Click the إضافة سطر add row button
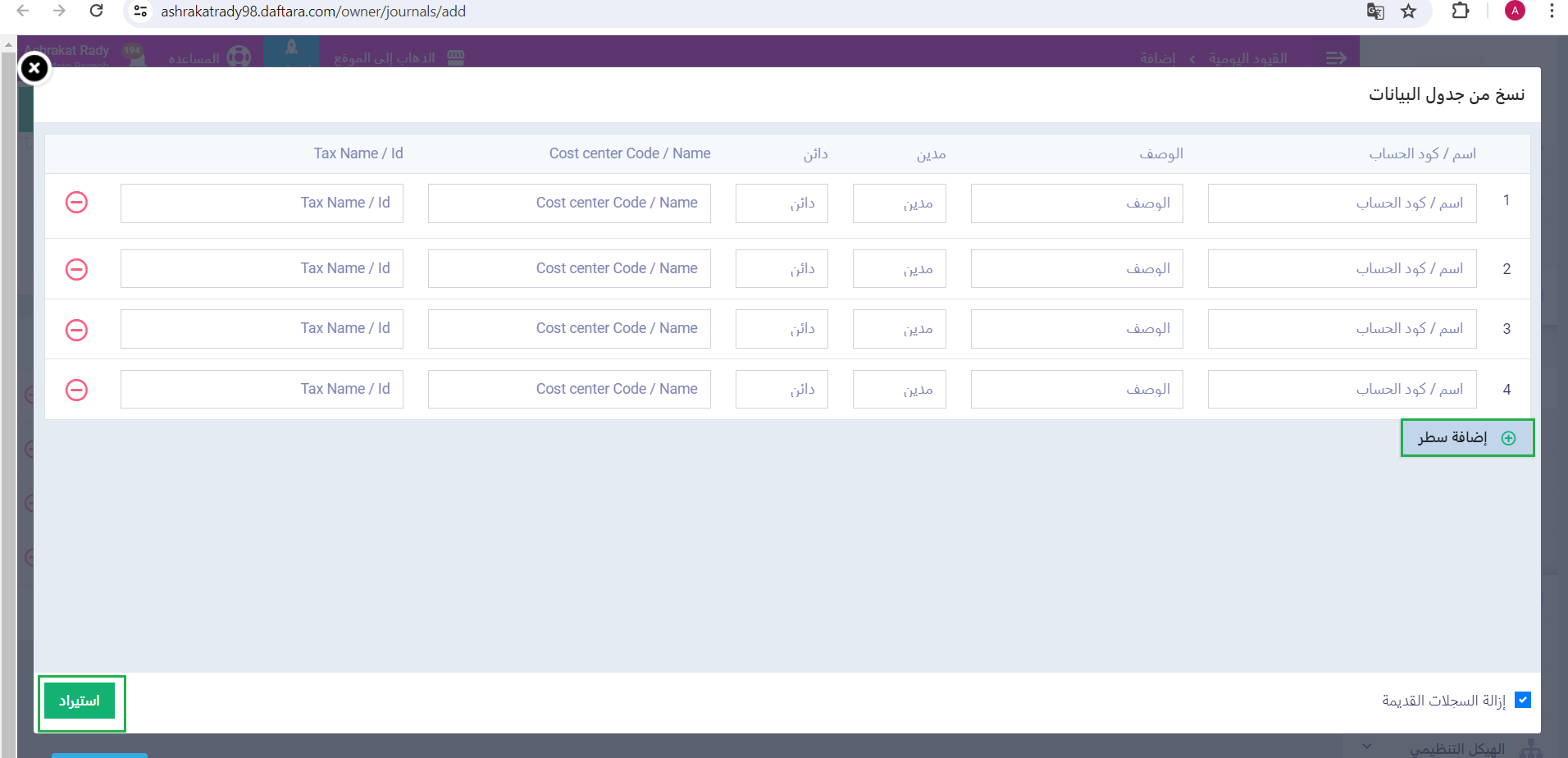 coord(1467,438)
